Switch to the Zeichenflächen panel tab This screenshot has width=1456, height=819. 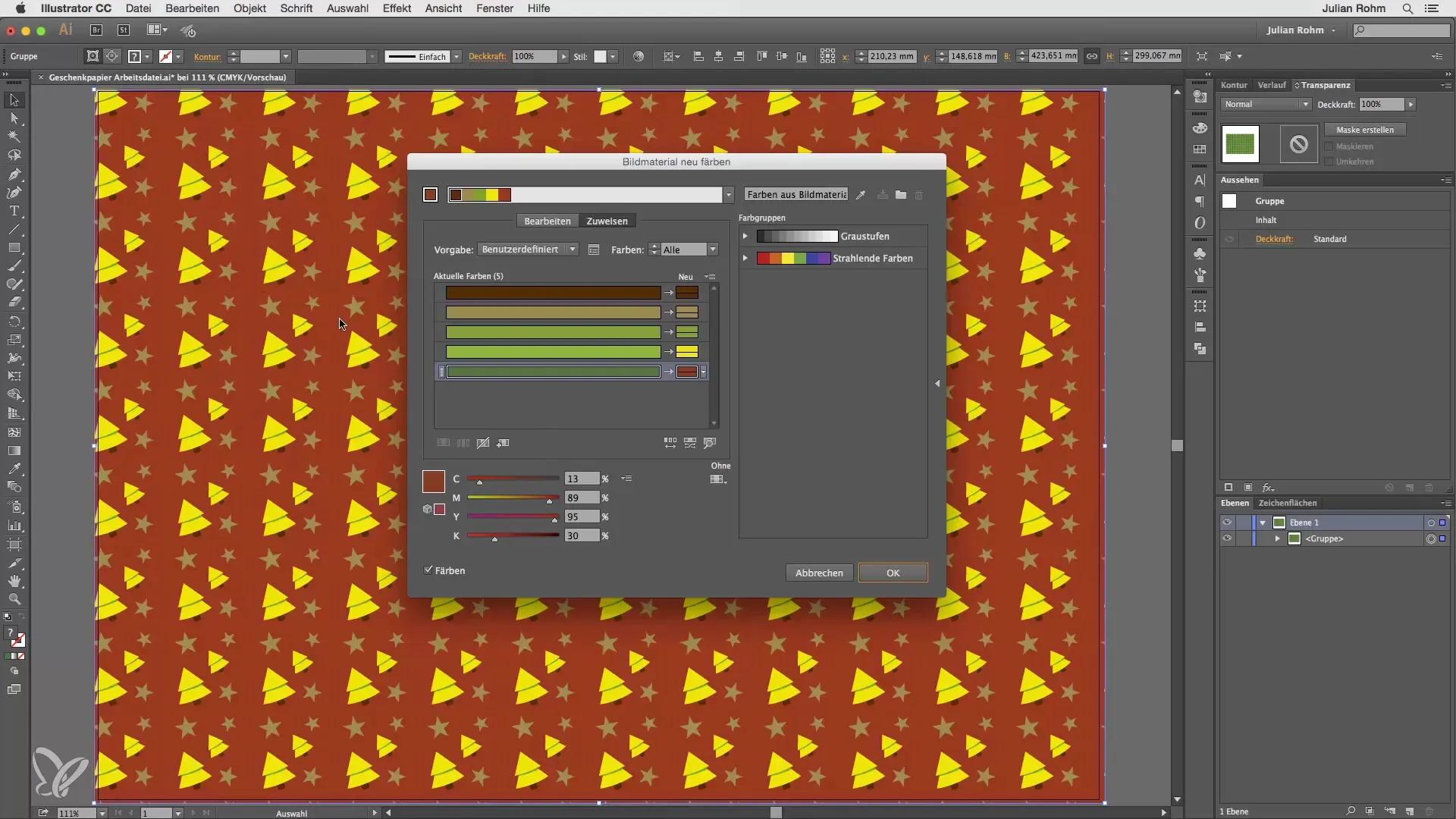[1288, 503]
